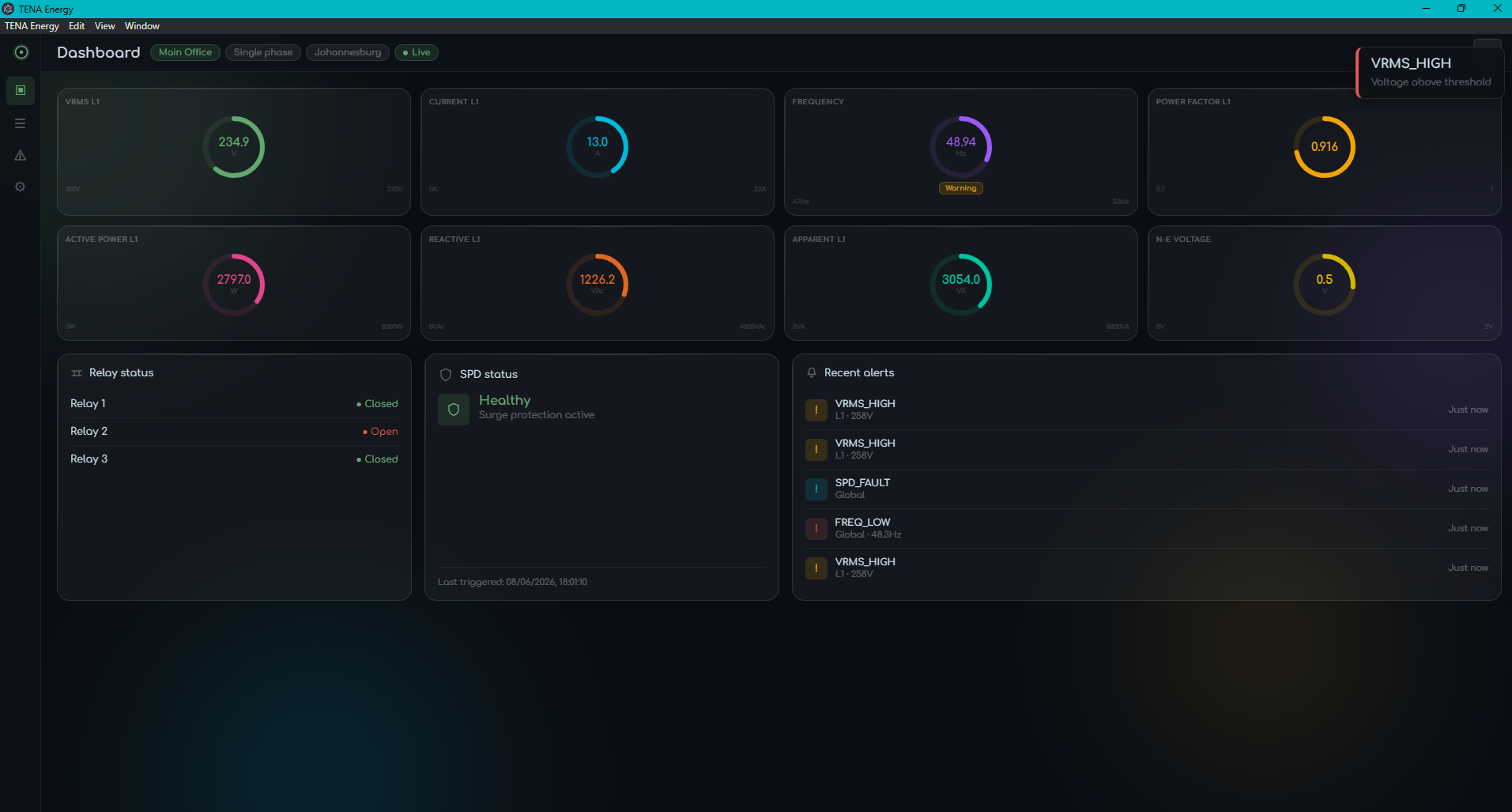Screen dimensions: 1512x812
Task: Select the Relay 3 row
Action: pyautogui.click(x=234, y=459)
